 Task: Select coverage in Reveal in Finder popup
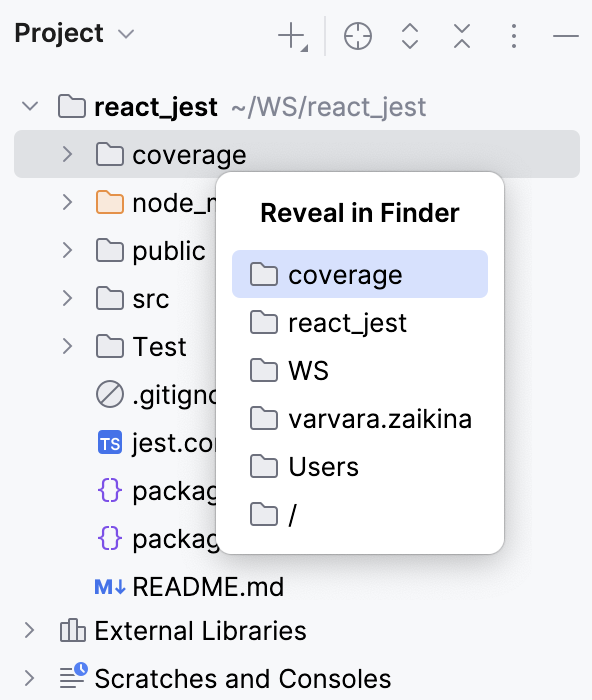[360, 274]
